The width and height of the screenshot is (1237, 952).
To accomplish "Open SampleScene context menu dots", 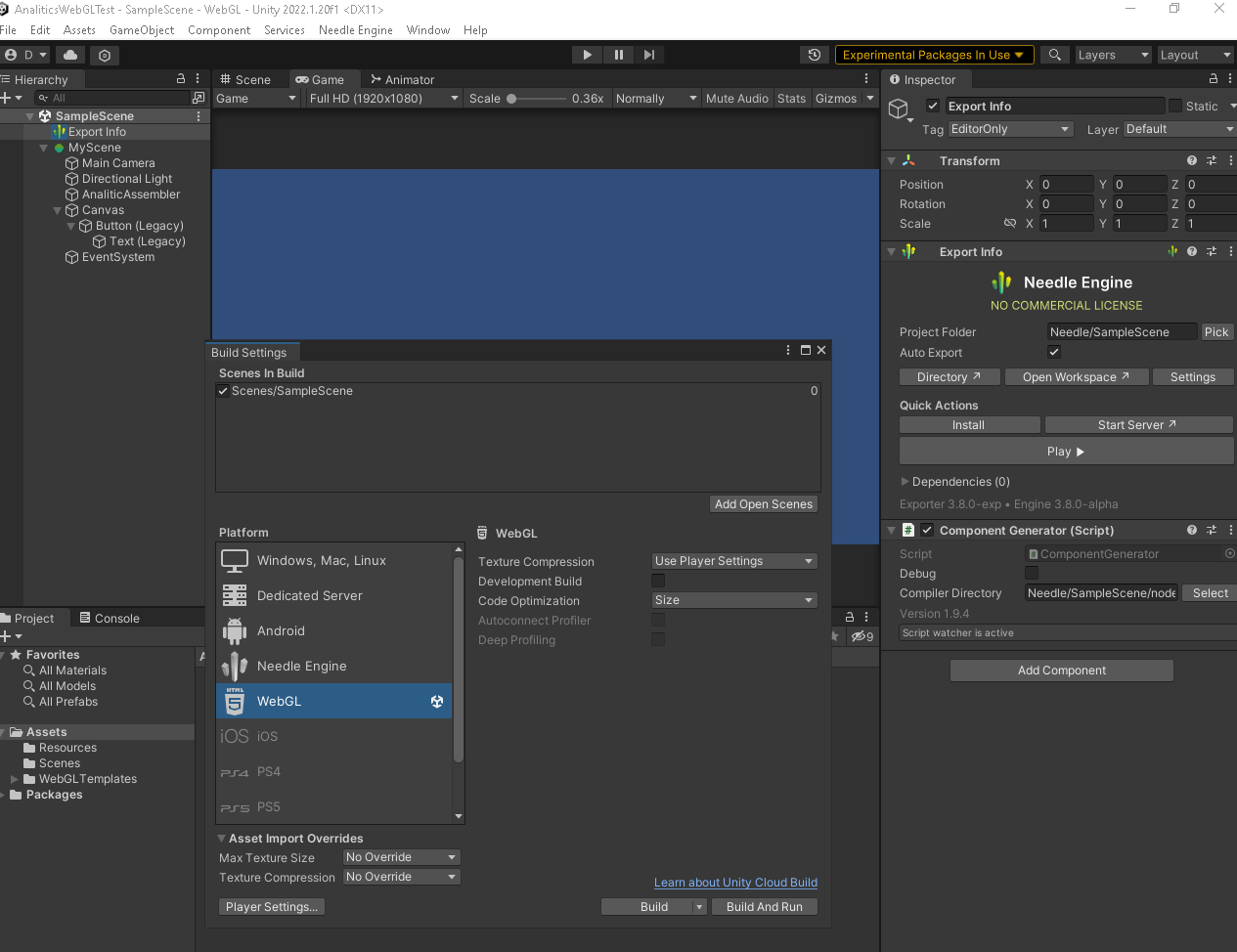I will [199, 116].
